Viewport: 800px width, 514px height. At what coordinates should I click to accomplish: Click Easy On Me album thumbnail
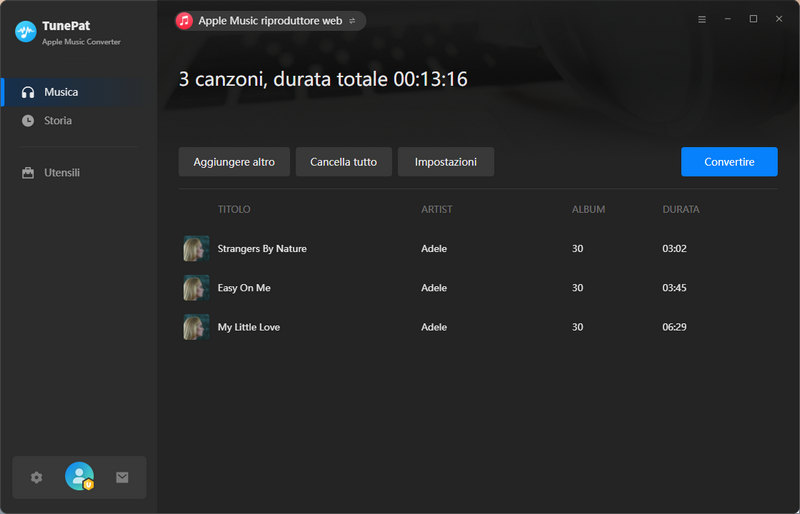point(196,288)
